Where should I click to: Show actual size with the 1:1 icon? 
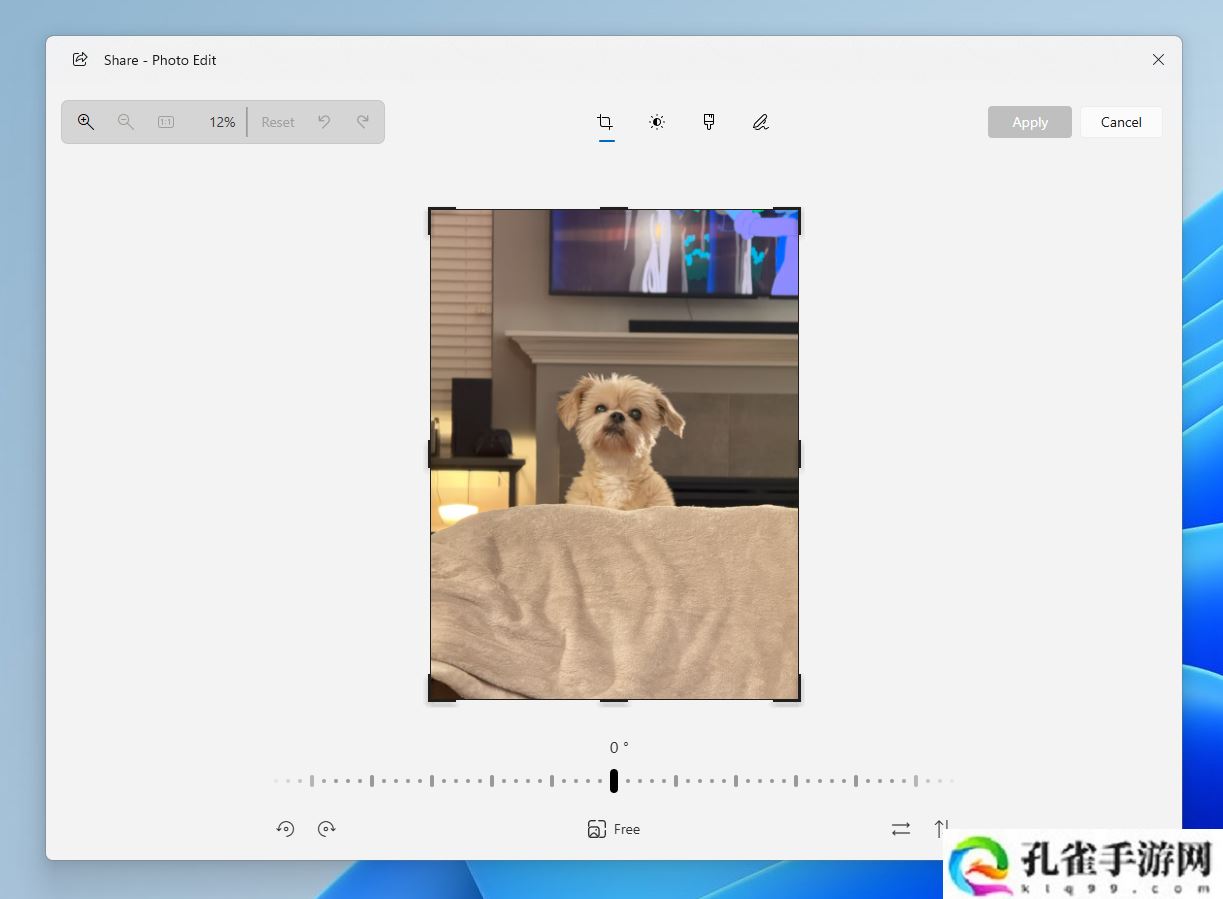166,122
